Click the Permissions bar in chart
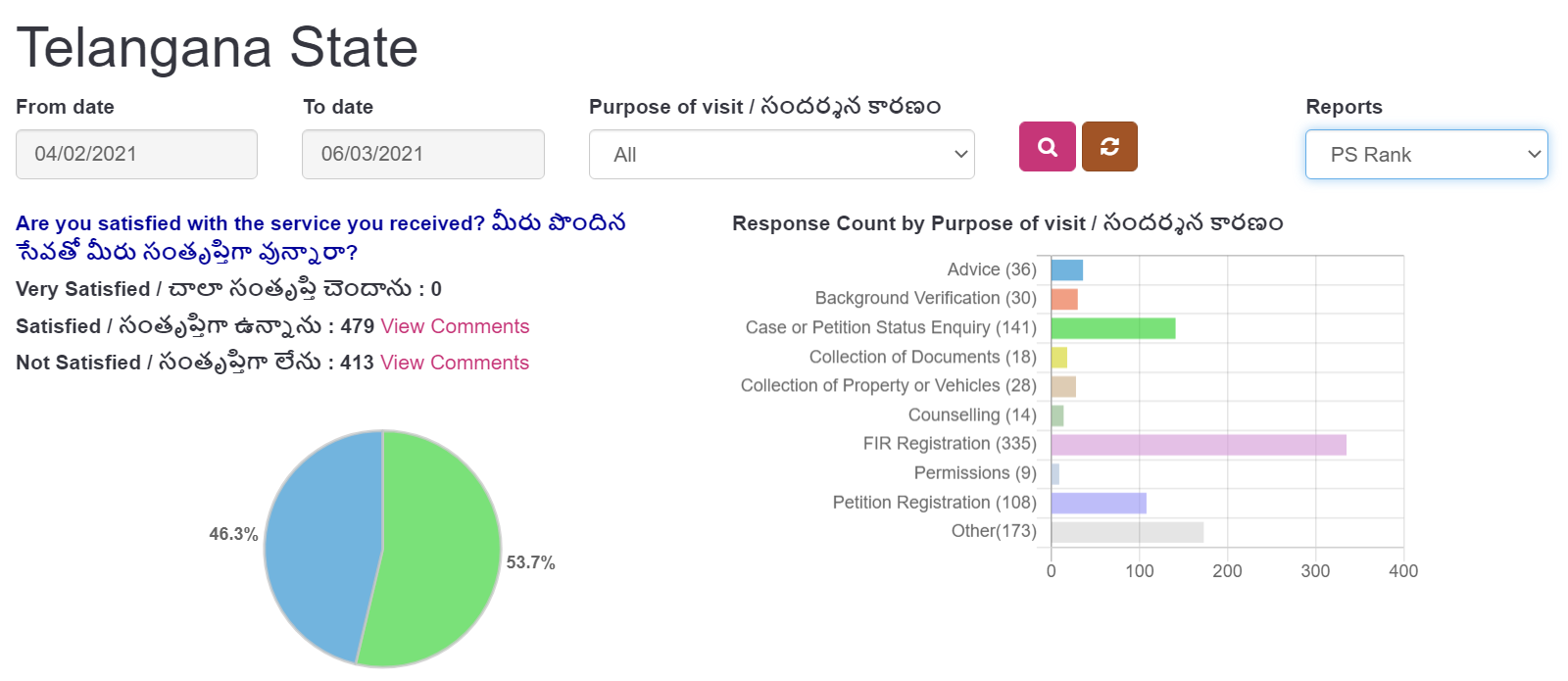This screenshot has width=1568, height=681. (1055, 474)
